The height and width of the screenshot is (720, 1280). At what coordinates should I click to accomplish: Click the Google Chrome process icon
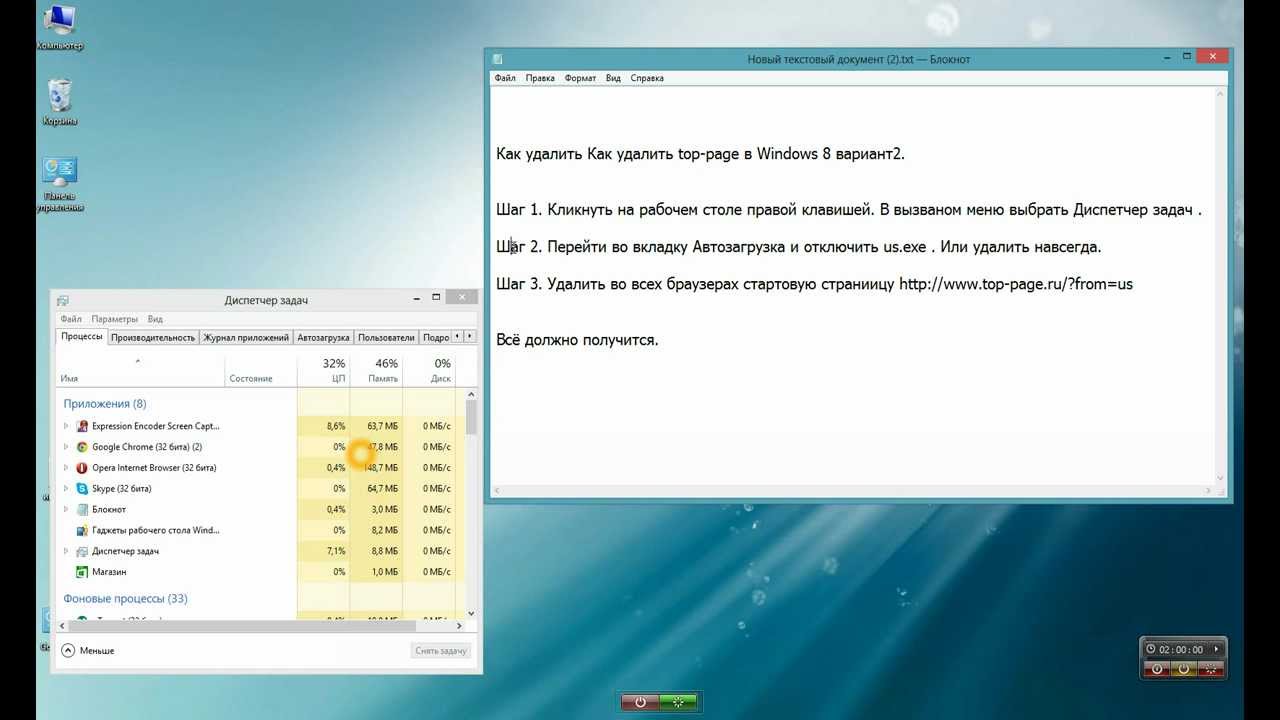pos(82,447)
